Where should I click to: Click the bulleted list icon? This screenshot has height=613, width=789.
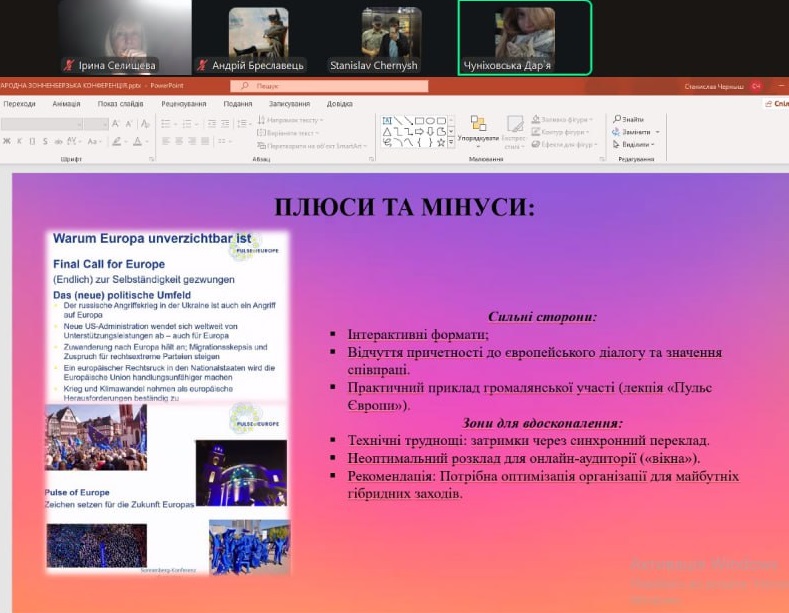(x=167, y=124)
